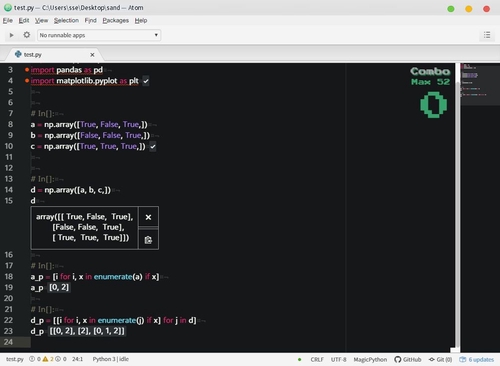500x366 pixels.
Task: Expand the No runnable apps dropdown
Action: click(x=99, y=35)
